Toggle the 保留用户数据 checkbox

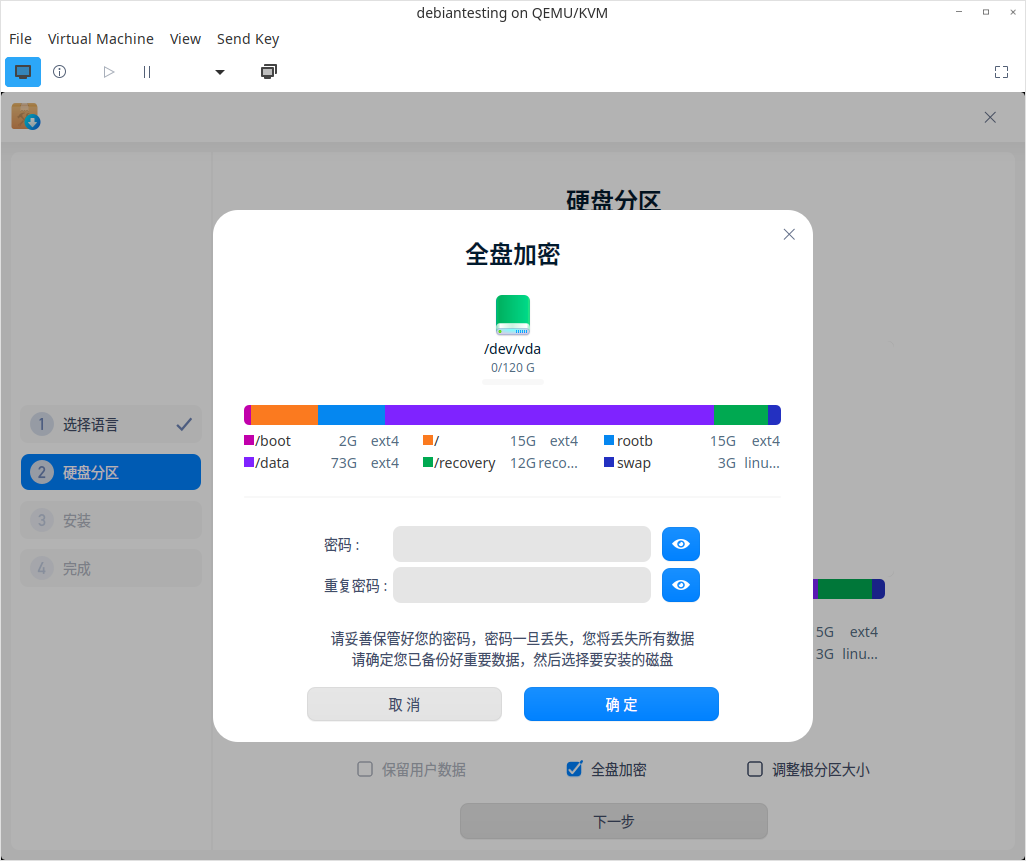click(364, 769)
